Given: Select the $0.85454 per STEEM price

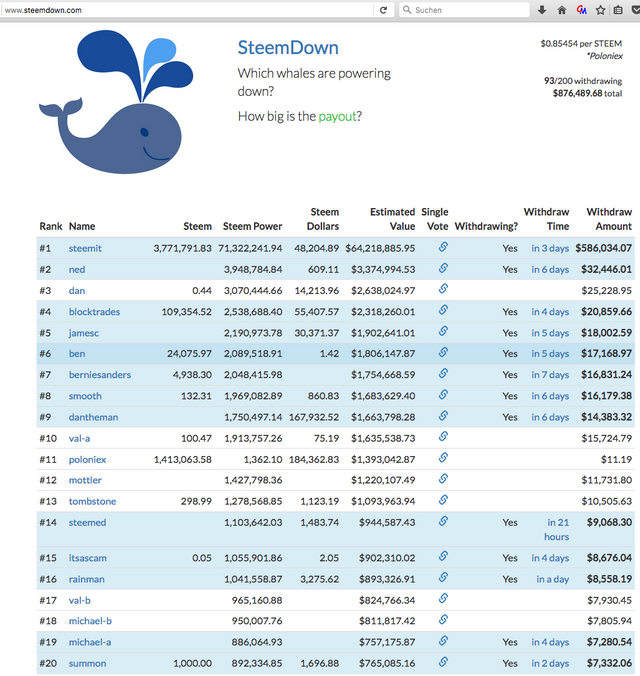Looking at the screenshot, I should (x=581, y=44).
